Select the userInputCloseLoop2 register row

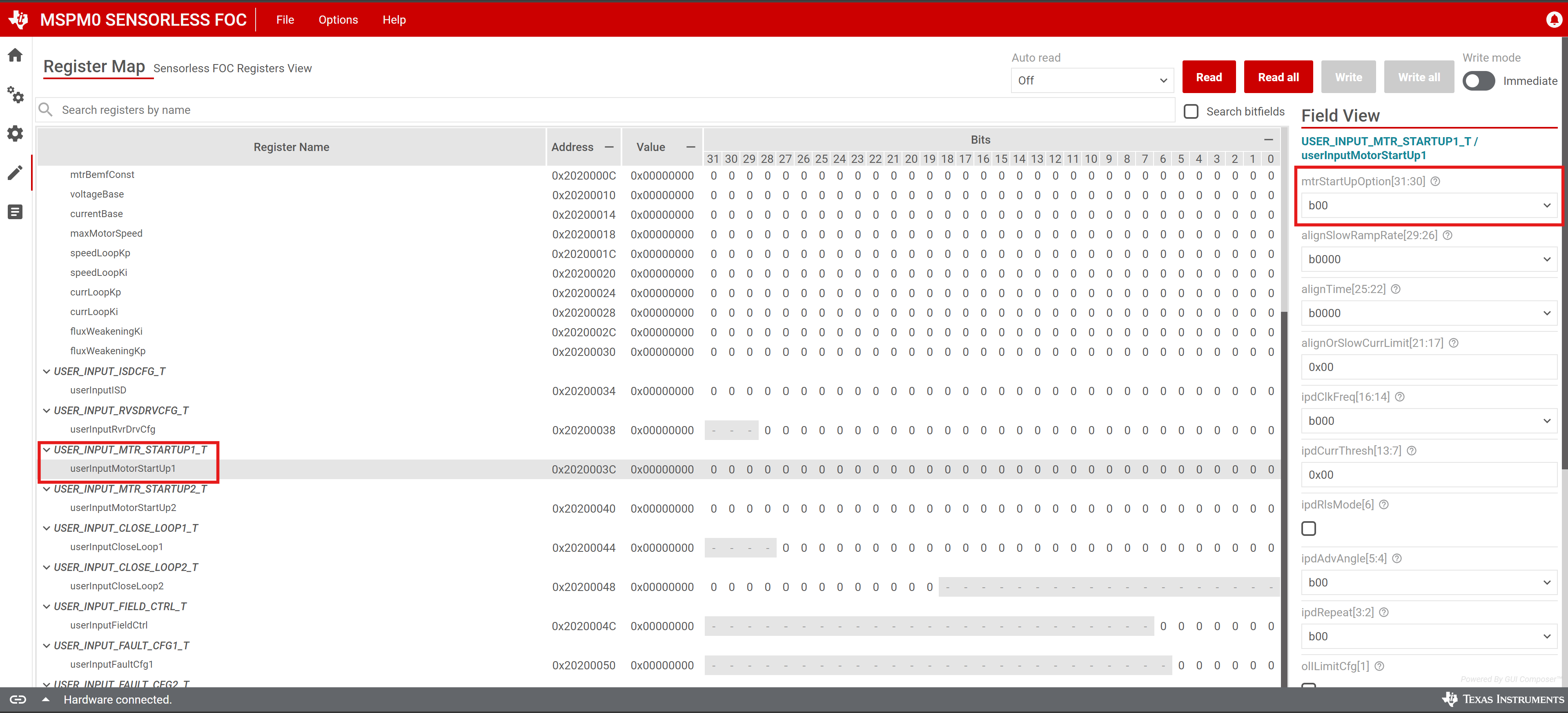point(659,587)
